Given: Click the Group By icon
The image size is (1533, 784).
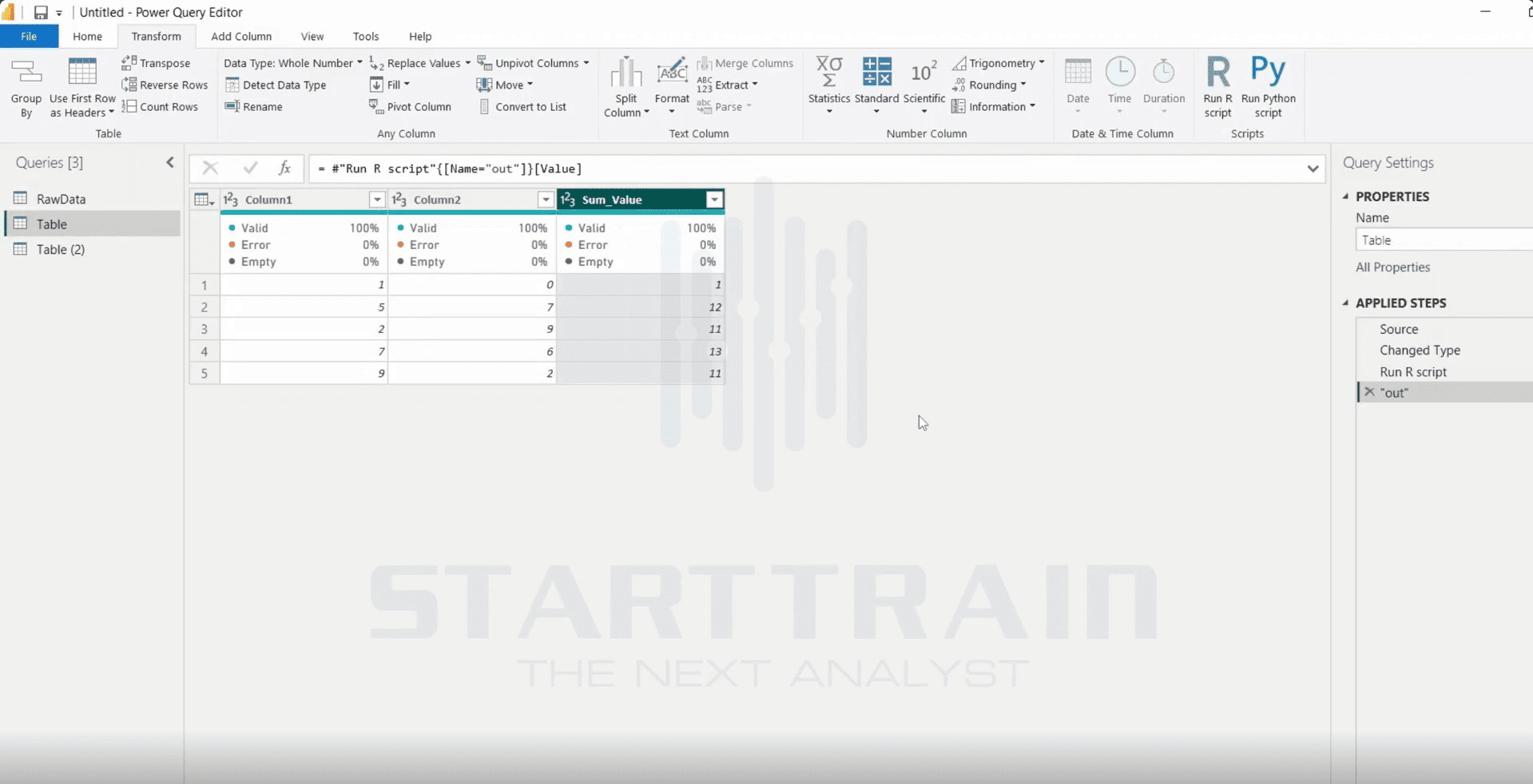Looking at the screenshot, I should click(26, 73).
